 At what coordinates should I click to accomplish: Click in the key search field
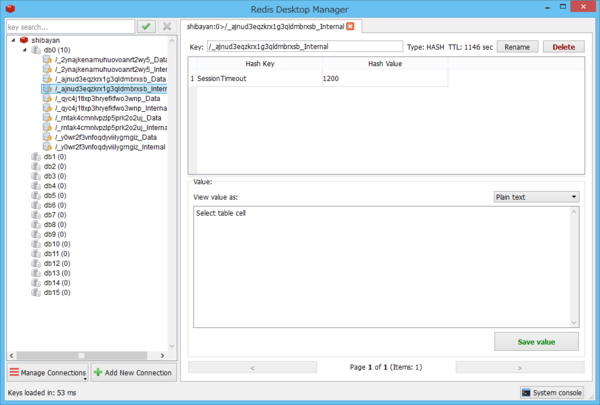(70, 27)
